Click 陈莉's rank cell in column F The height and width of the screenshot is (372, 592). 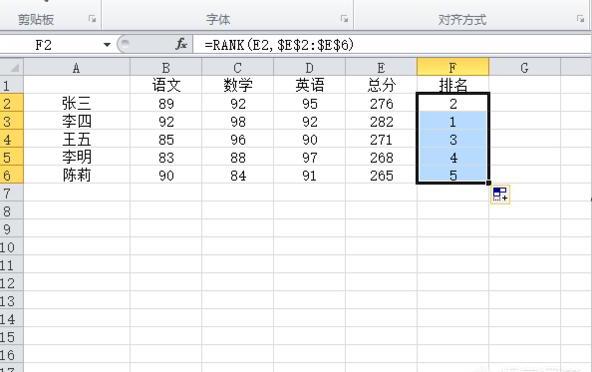[x=453, y=175]
